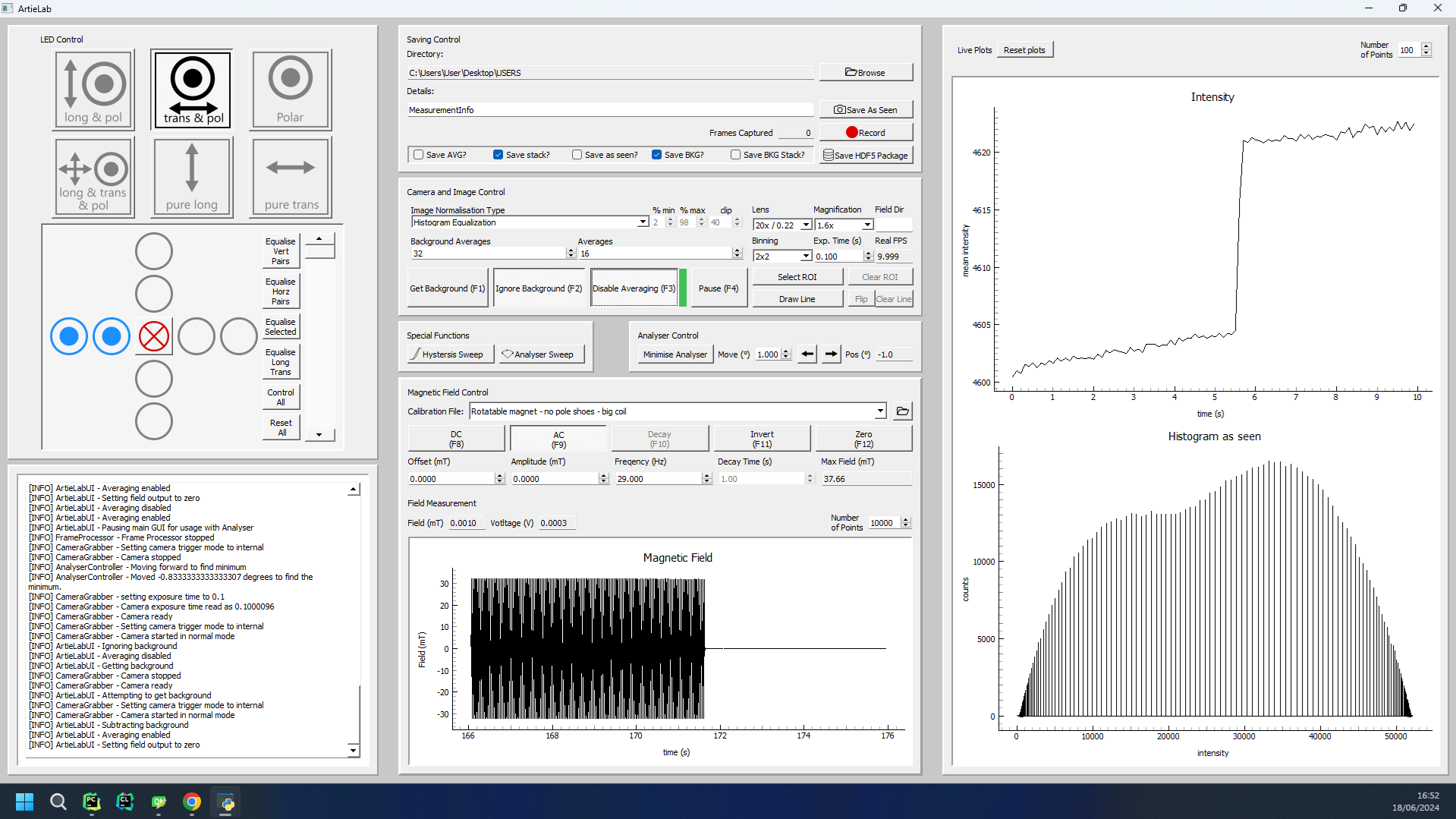Viewport: 1456px width, 819px height.
Task: Choose the 'pure trans' LED mode
Action: pos(291,178)
